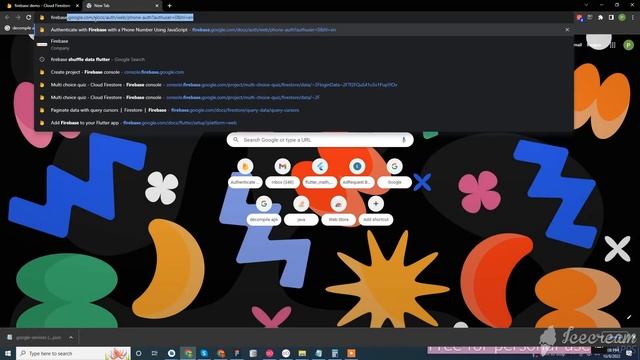Screen dimensions: 640x360
Task: Open the File Explorer icon on taskbar
Action: (302, 353)
